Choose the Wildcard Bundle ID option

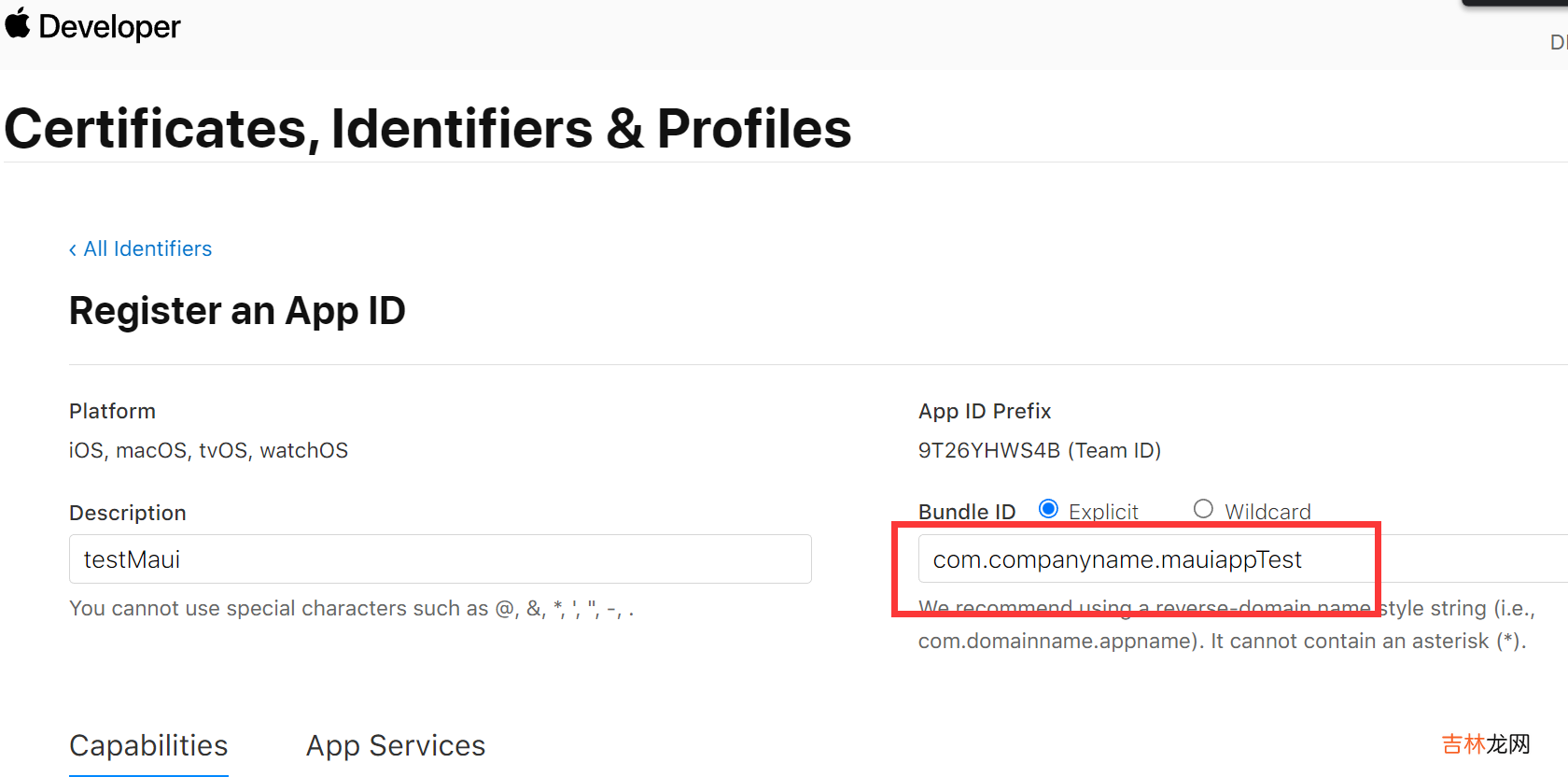(1203, 509)
